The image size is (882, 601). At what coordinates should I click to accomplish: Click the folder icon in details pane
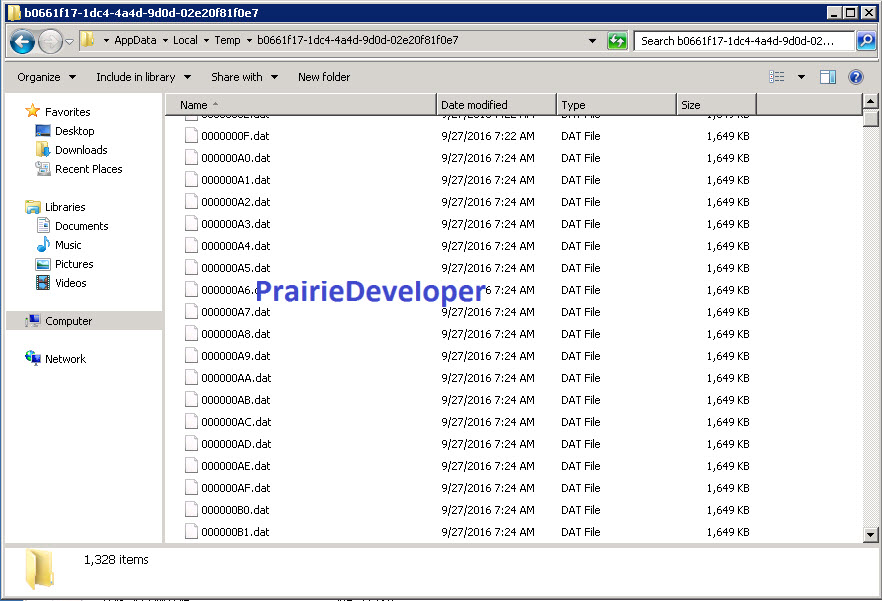coord(39,569)
